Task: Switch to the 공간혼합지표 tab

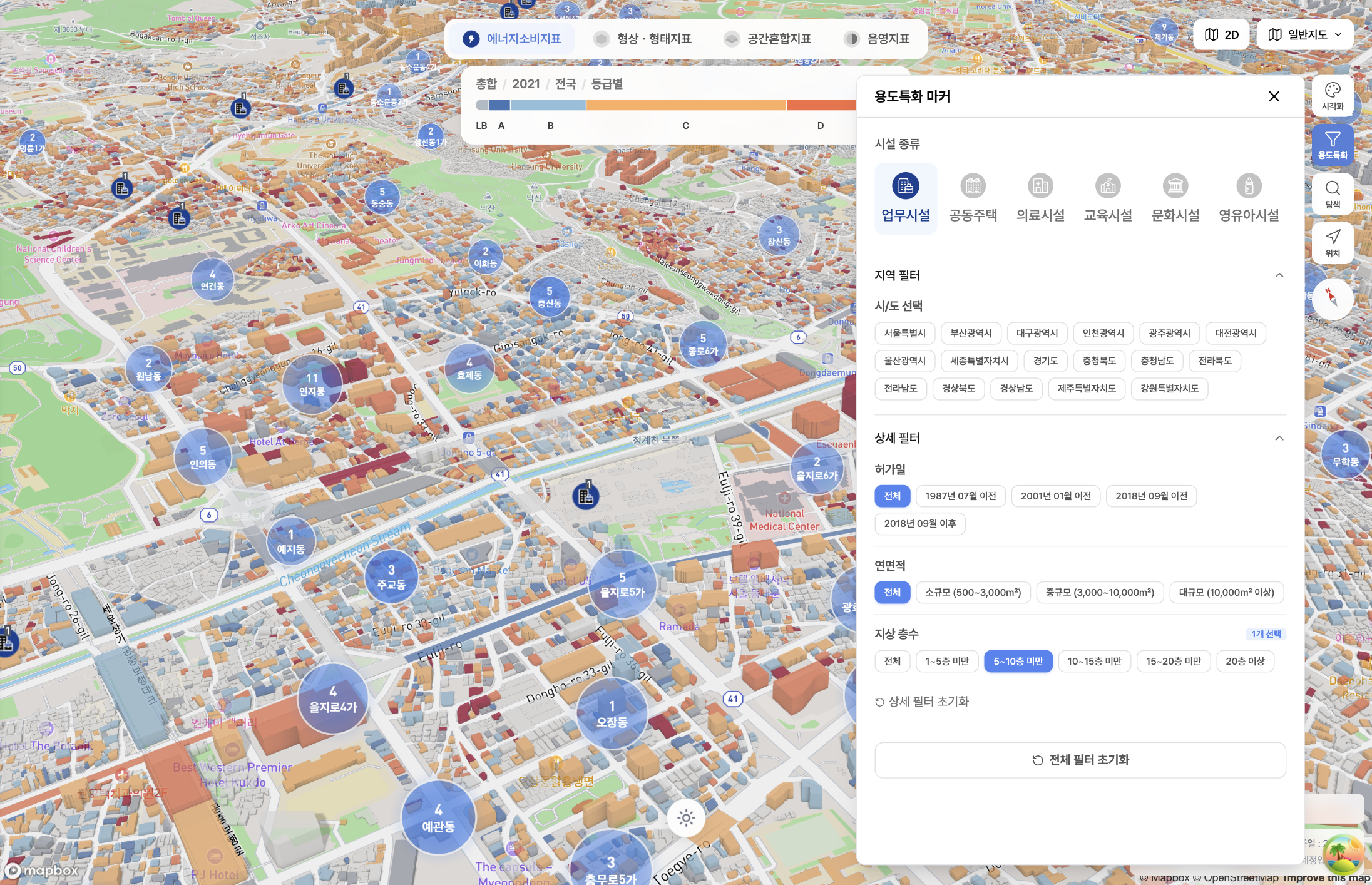Action: (768, 39)
